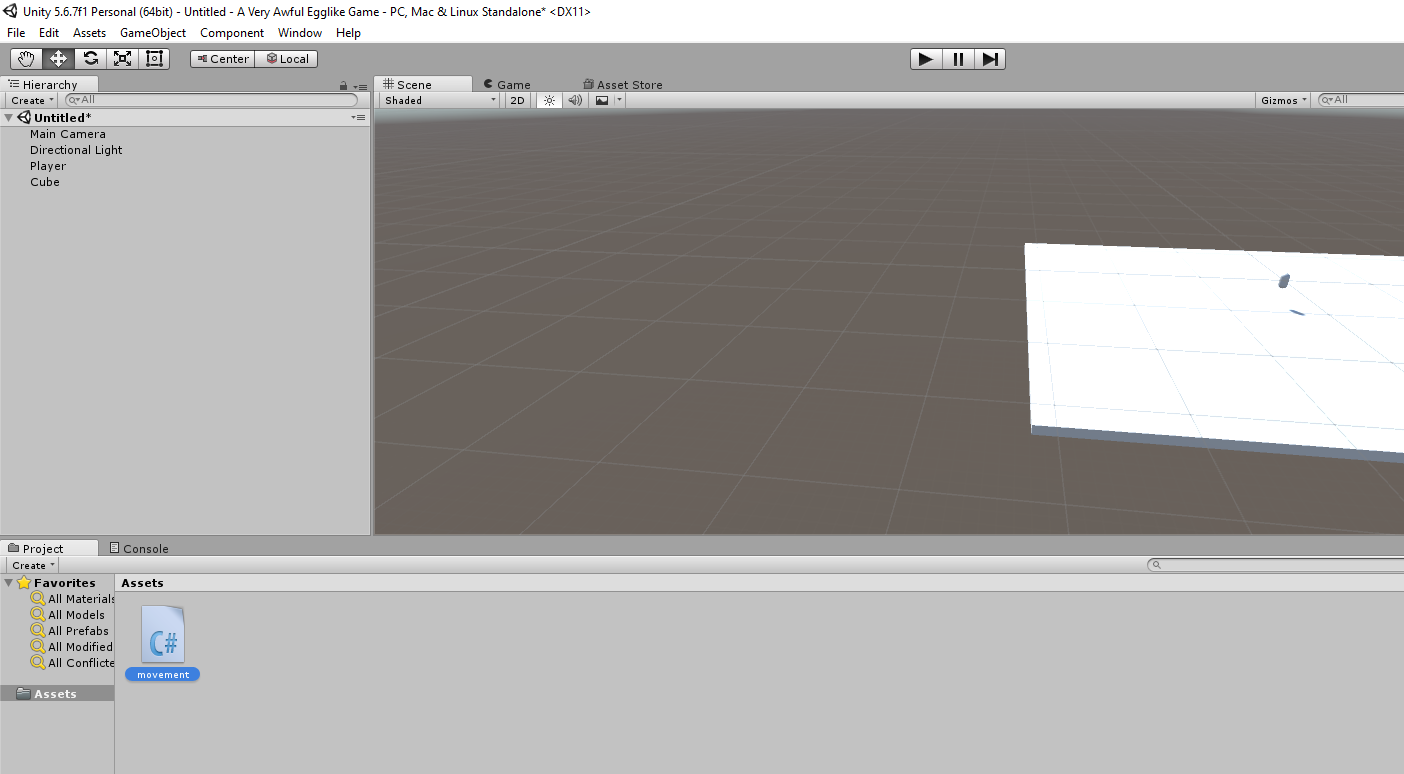Select the Rect transform tool
1404x774 pixels.
coord(154,59)
